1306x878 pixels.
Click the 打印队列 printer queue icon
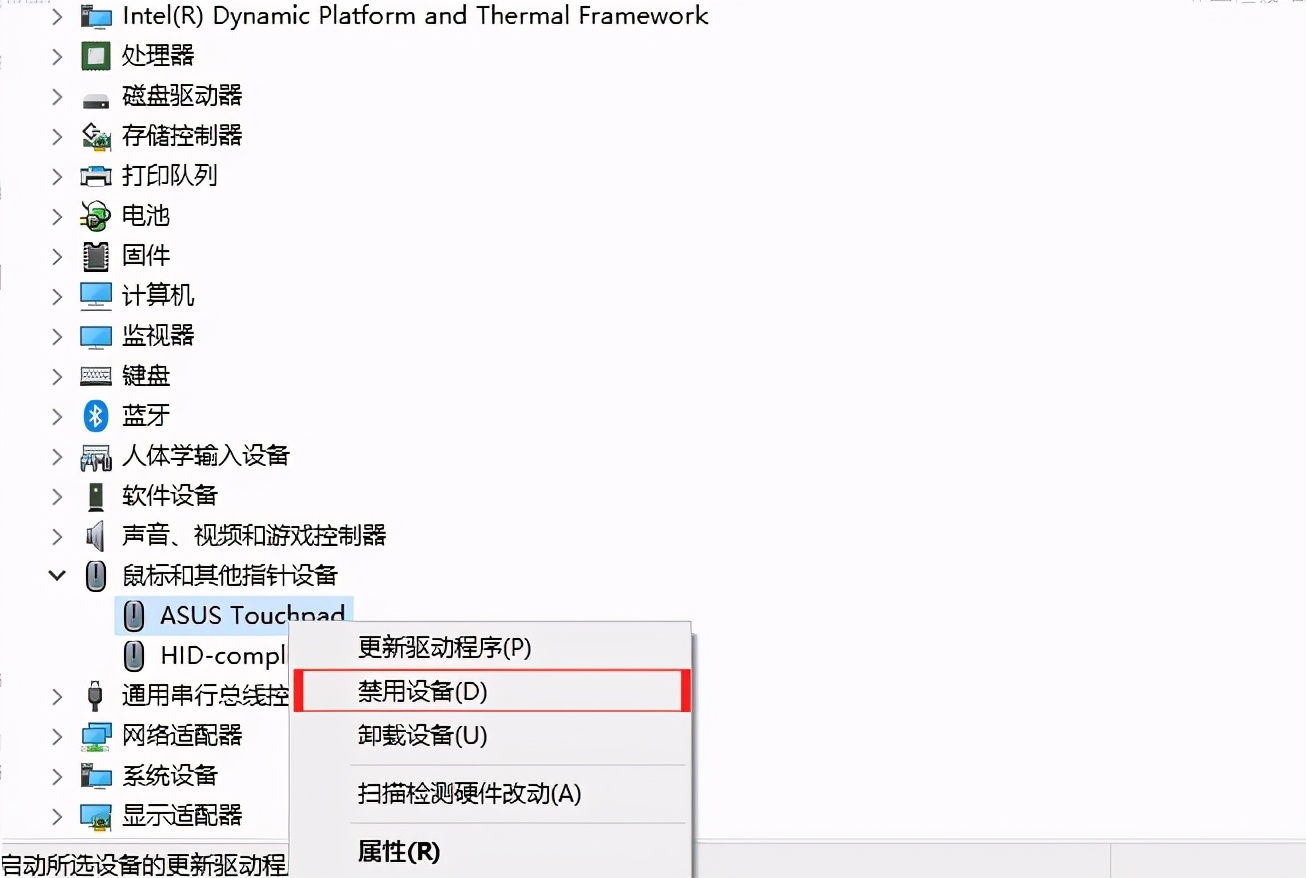tap(95, 176)
